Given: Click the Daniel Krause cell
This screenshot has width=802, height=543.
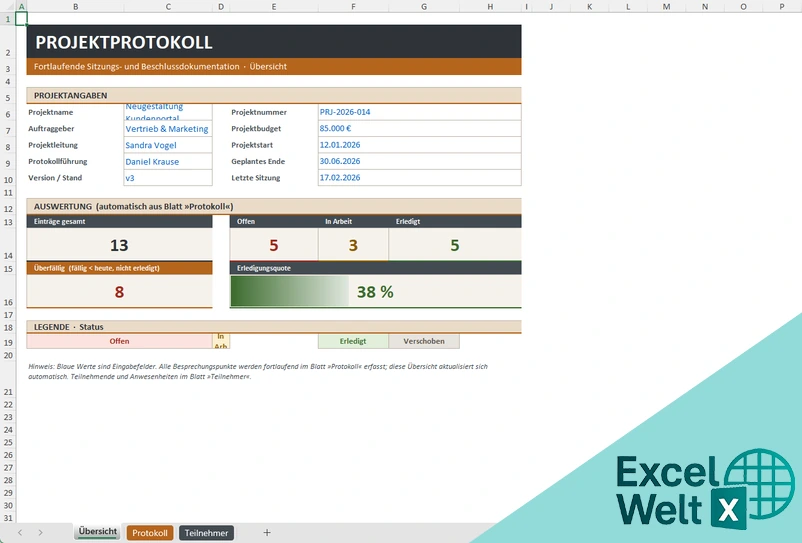Looking at the screenshot, I should click(168, 162).
